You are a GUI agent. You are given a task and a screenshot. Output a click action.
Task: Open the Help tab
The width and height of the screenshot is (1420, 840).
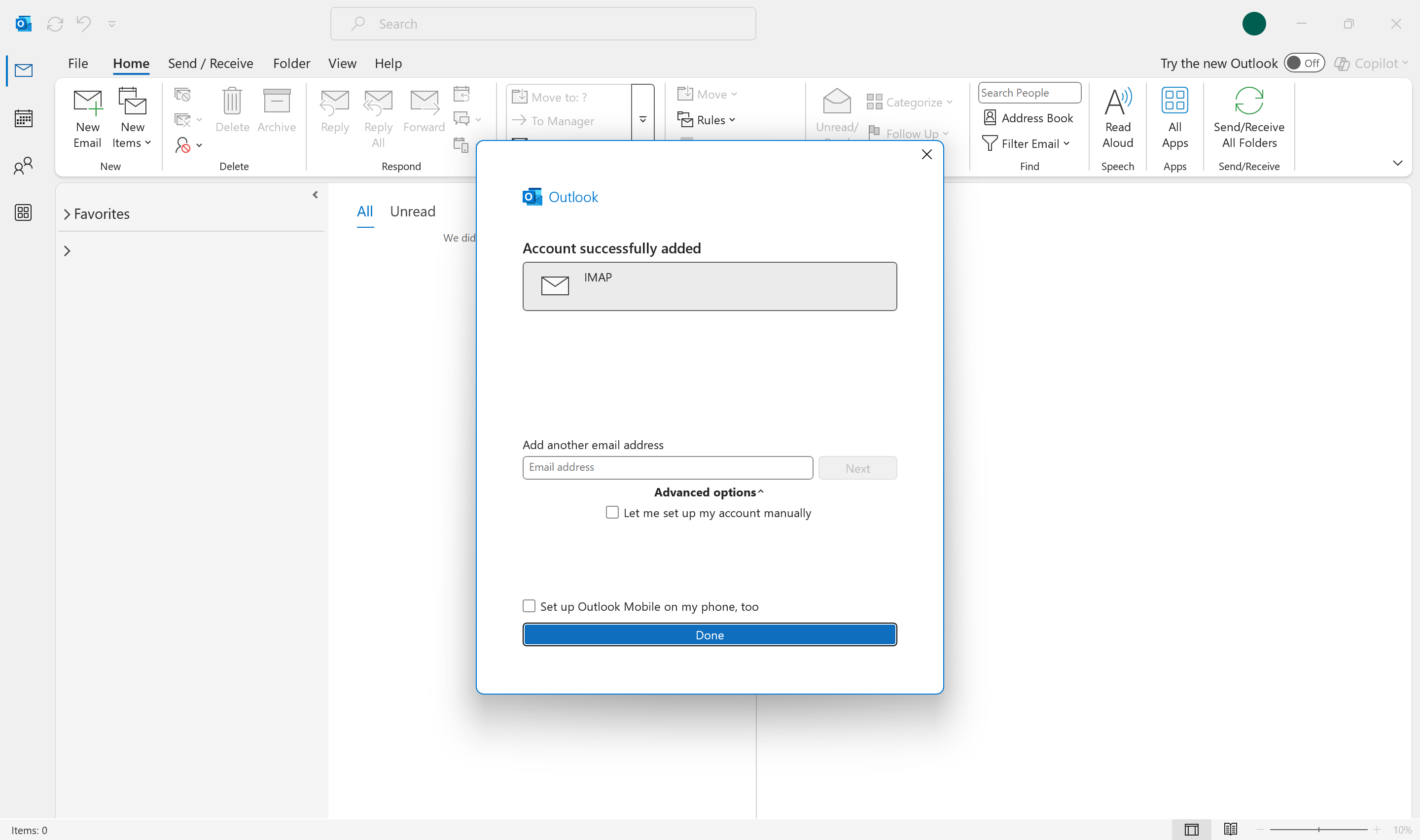[x=388, y=64]
